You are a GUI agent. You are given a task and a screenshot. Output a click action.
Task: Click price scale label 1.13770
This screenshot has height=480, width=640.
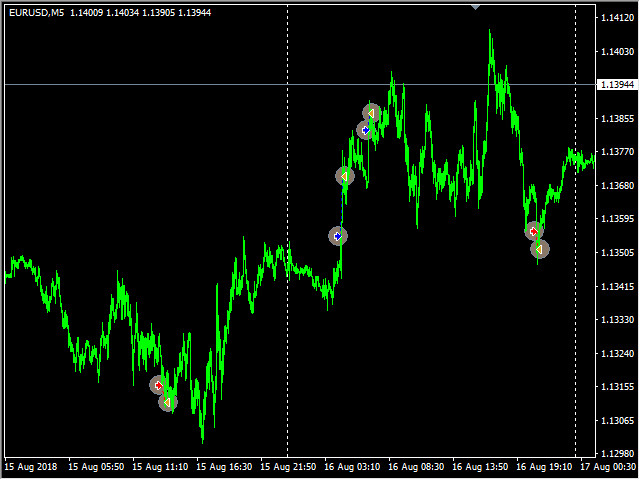coord(618,152)
